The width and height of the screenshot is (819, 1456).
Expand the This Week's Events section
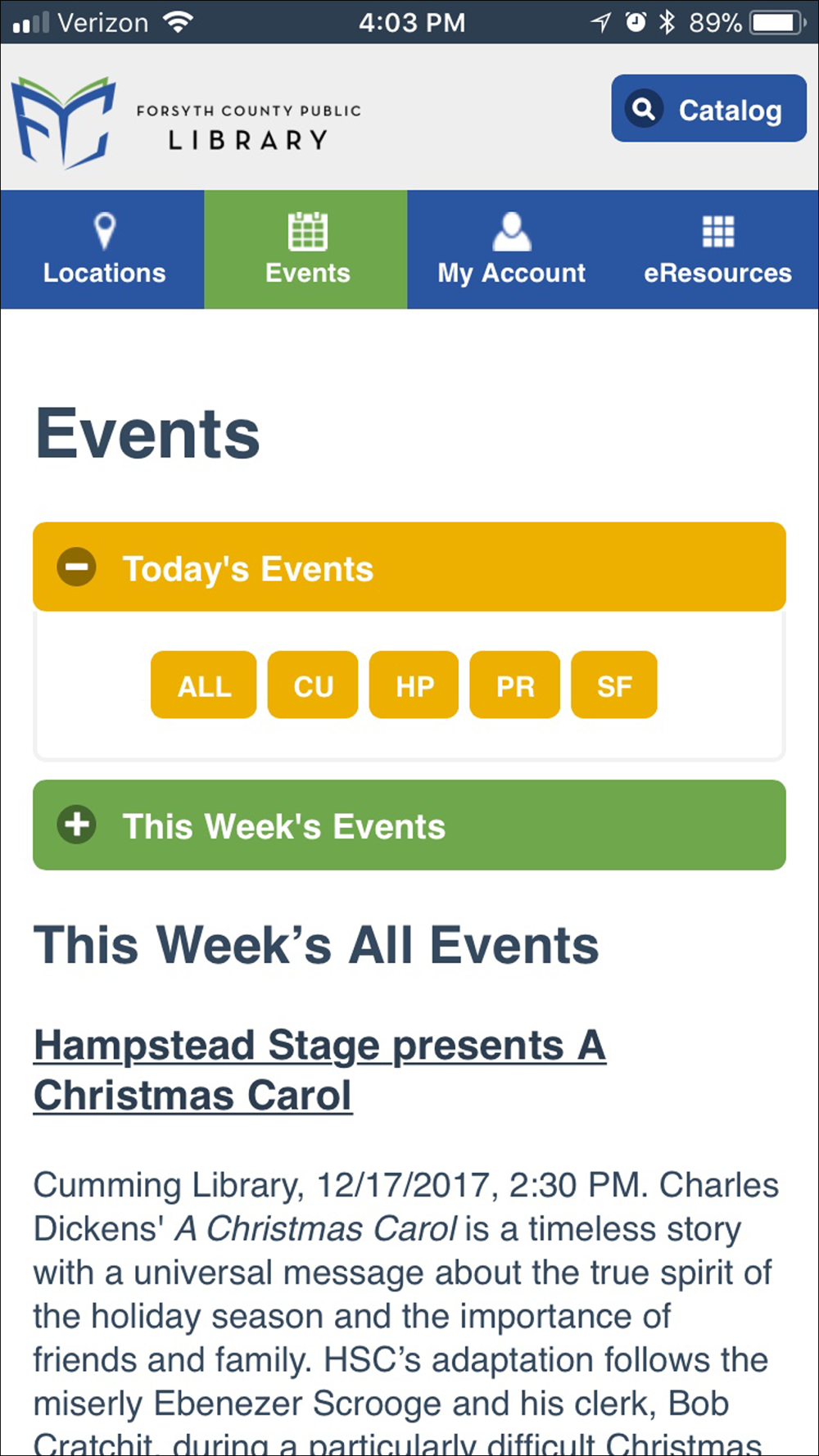(409, 825)
